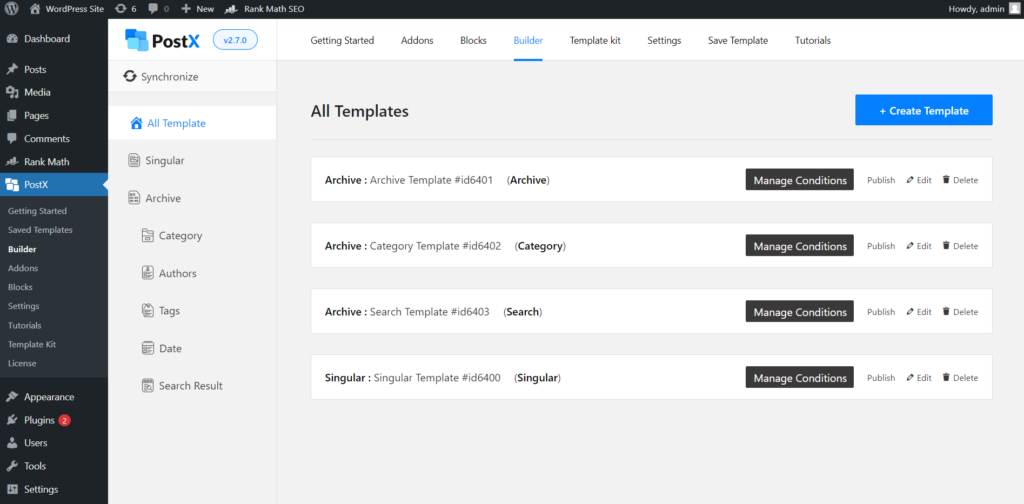Open Settings submenu item under PostX

coord(24,306)
